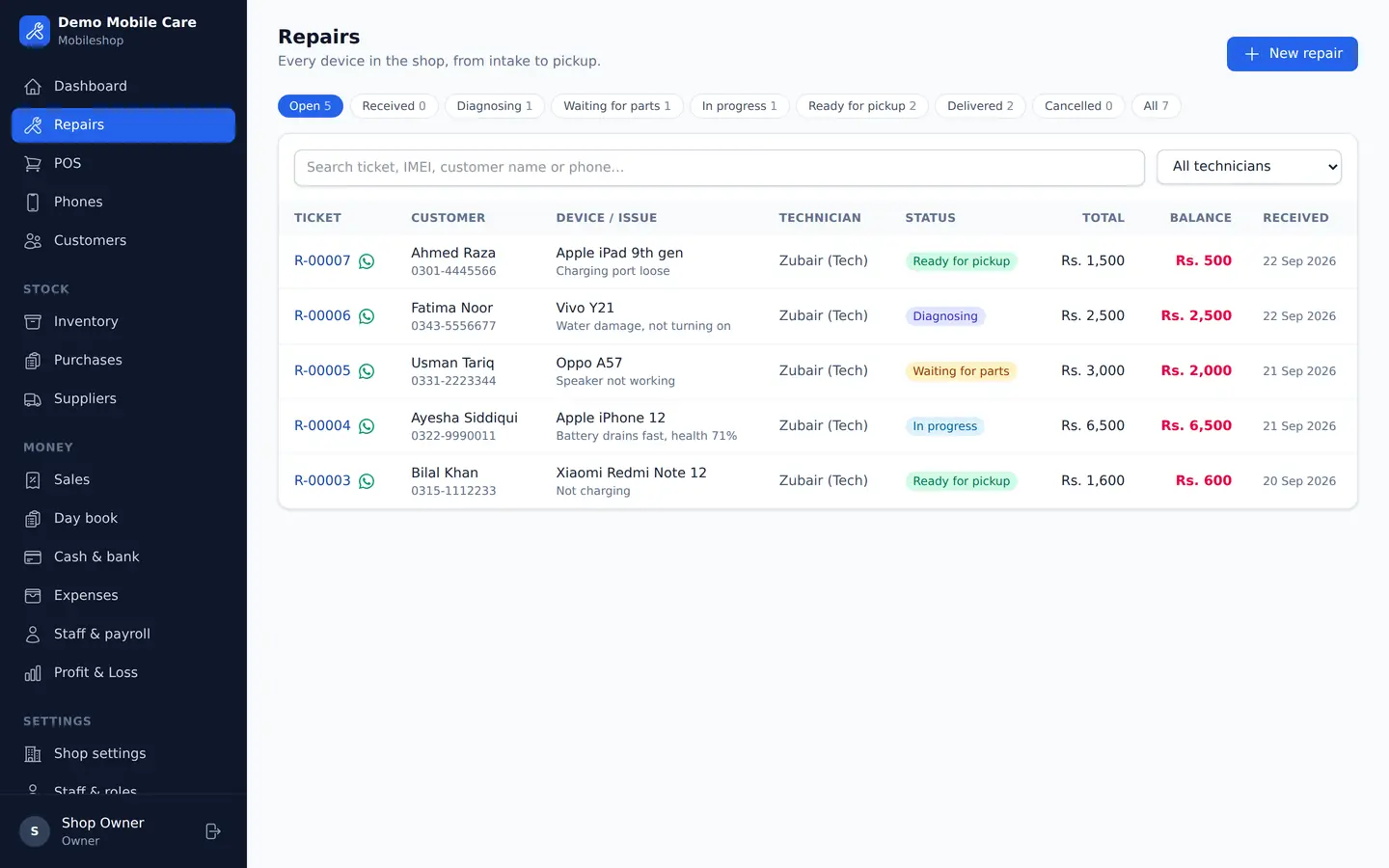Click the BALANCE column header
The image size is (1389, 868).
[x=1201, y=218]
